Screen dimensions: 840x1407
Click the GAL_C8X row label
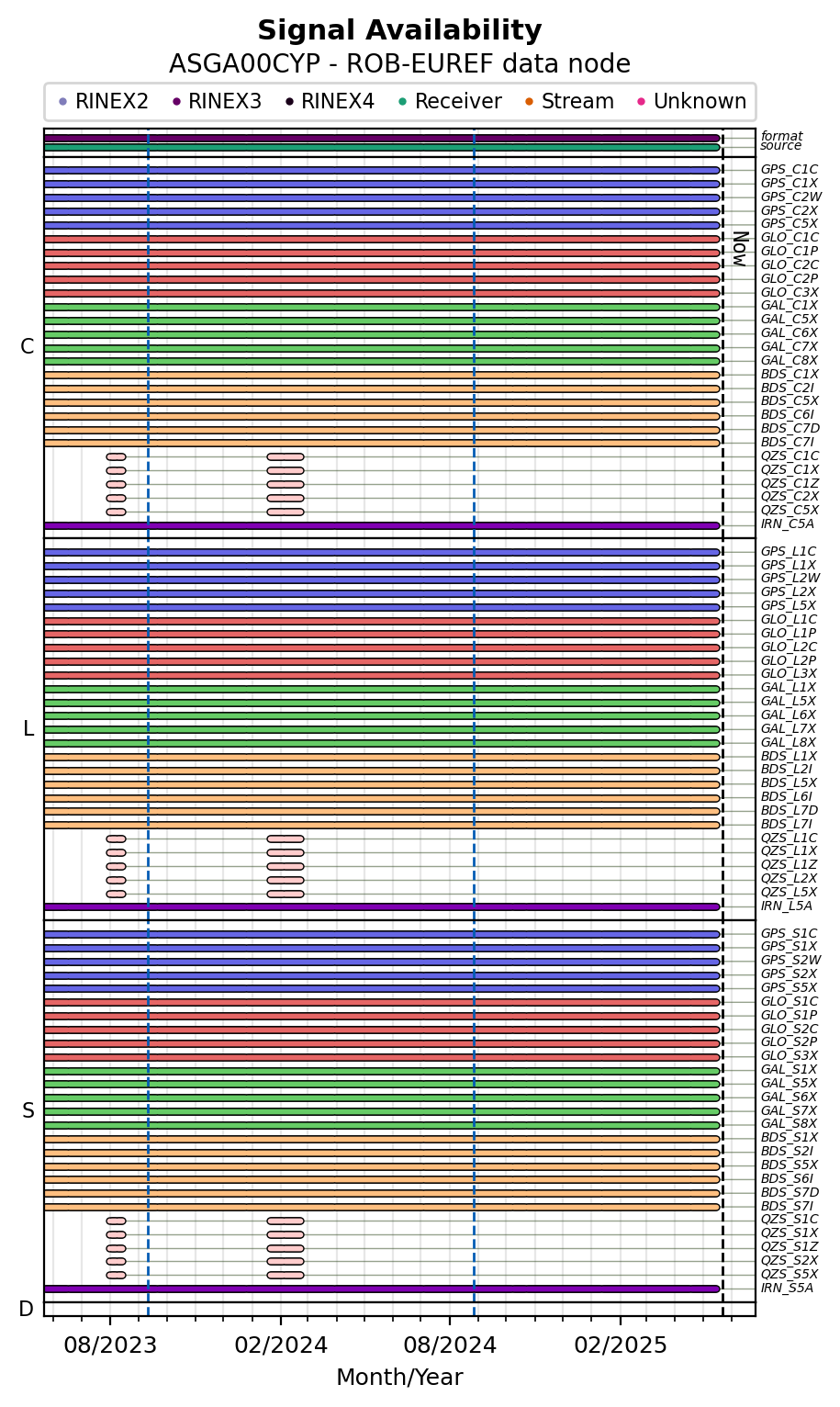click(789, 361)
